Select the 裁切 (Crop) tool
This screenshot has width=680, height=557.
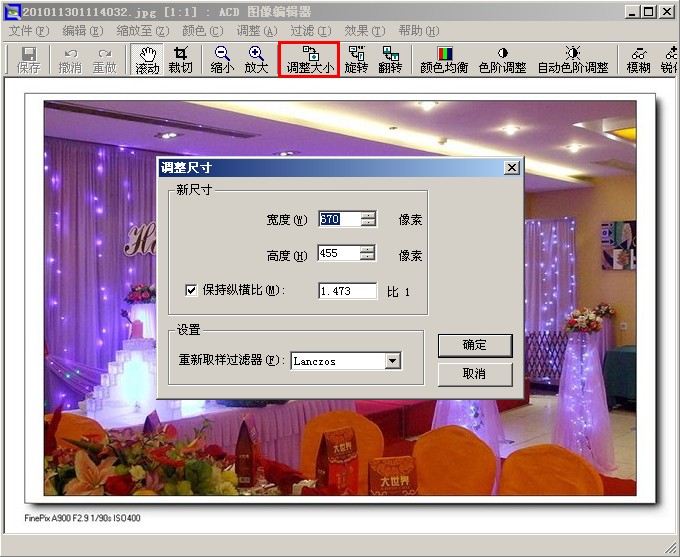pyautogui.click(x=180, y=60)
